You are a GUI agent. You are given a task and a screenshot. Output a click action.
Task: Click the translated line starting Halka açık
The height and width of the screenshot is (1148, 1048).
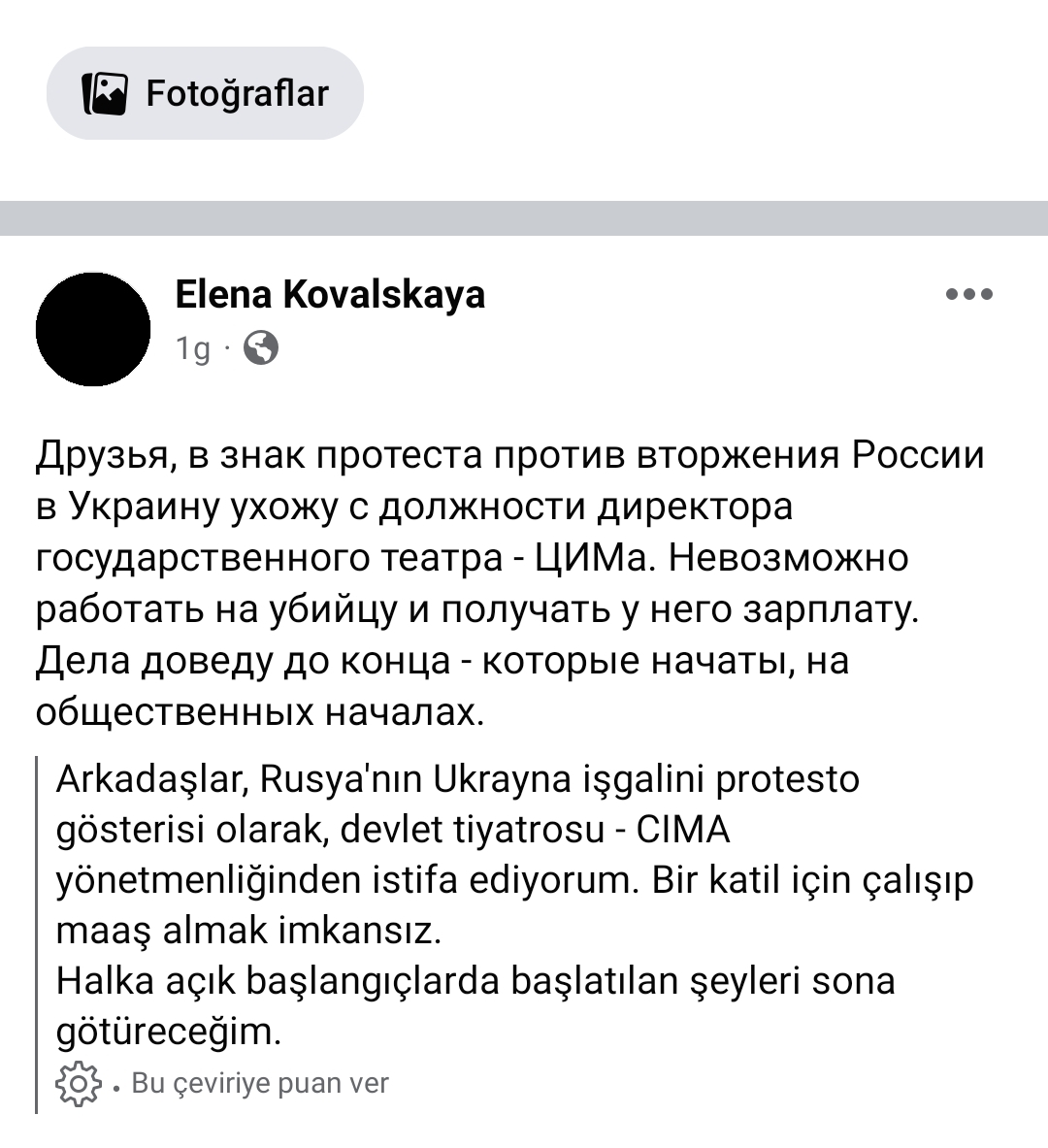click(x=475, y=980)
